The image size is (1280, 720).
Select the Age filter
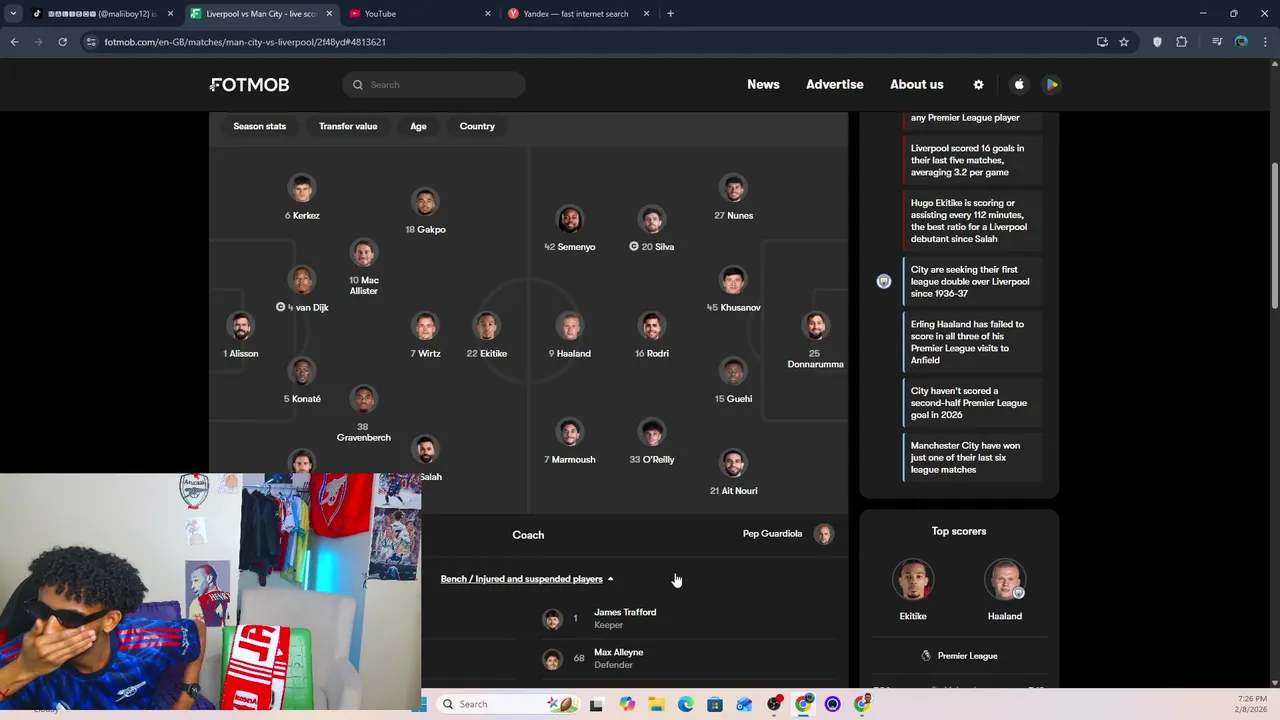(x=418, y=126)
